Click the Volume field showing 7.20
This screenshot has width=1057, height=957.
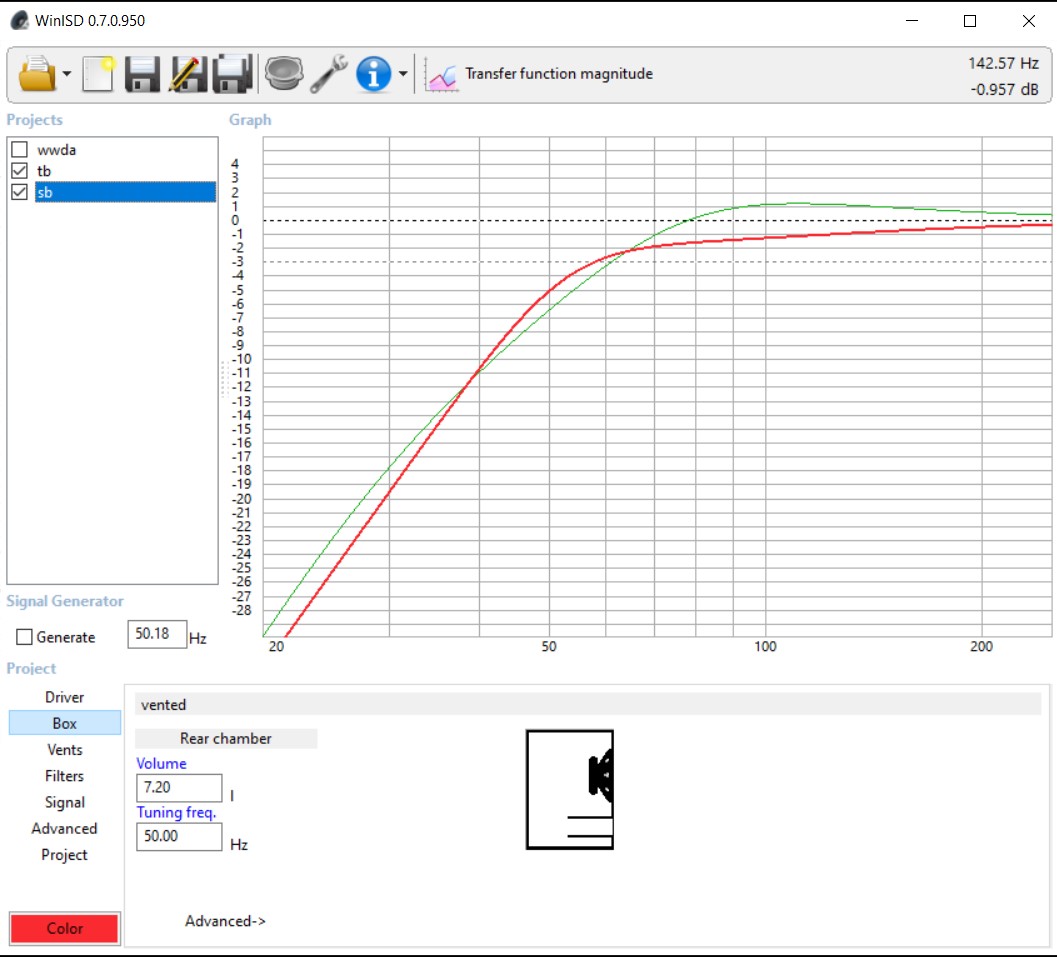(x=179, y=787)
